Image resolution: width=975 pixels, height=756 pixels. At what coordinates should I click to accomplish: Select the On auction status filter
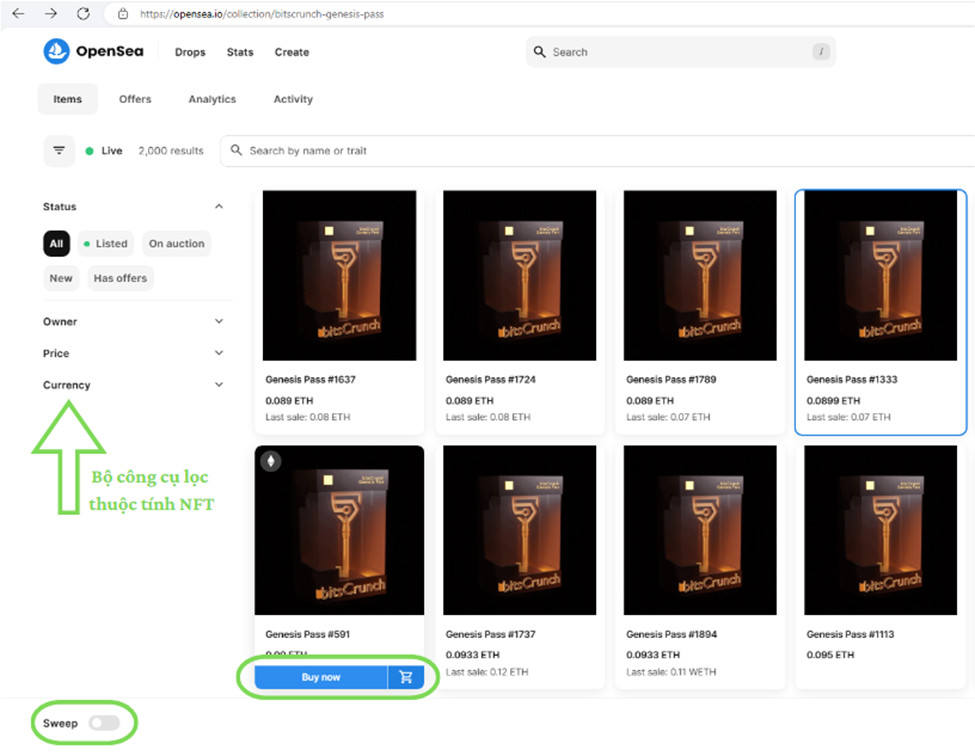177,243
